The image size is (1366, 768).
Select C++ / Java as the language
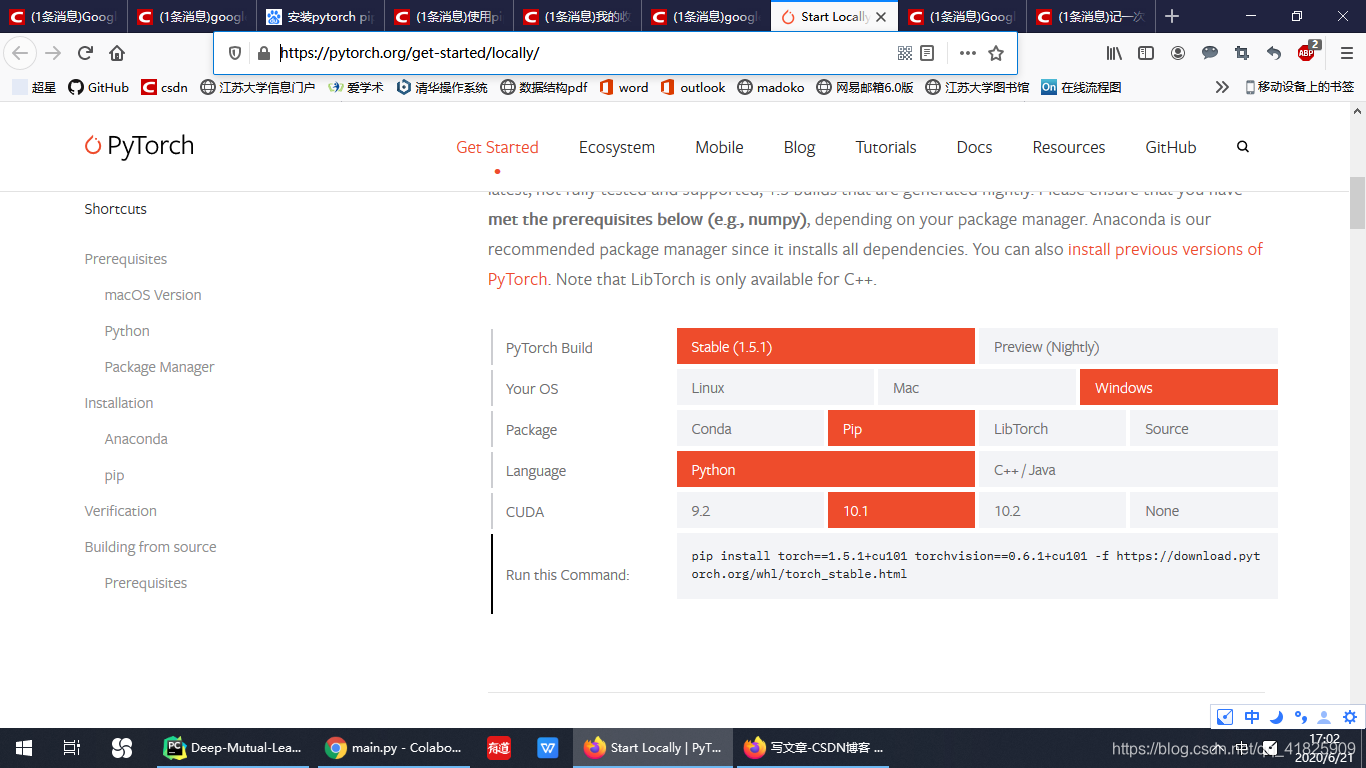1128,469
